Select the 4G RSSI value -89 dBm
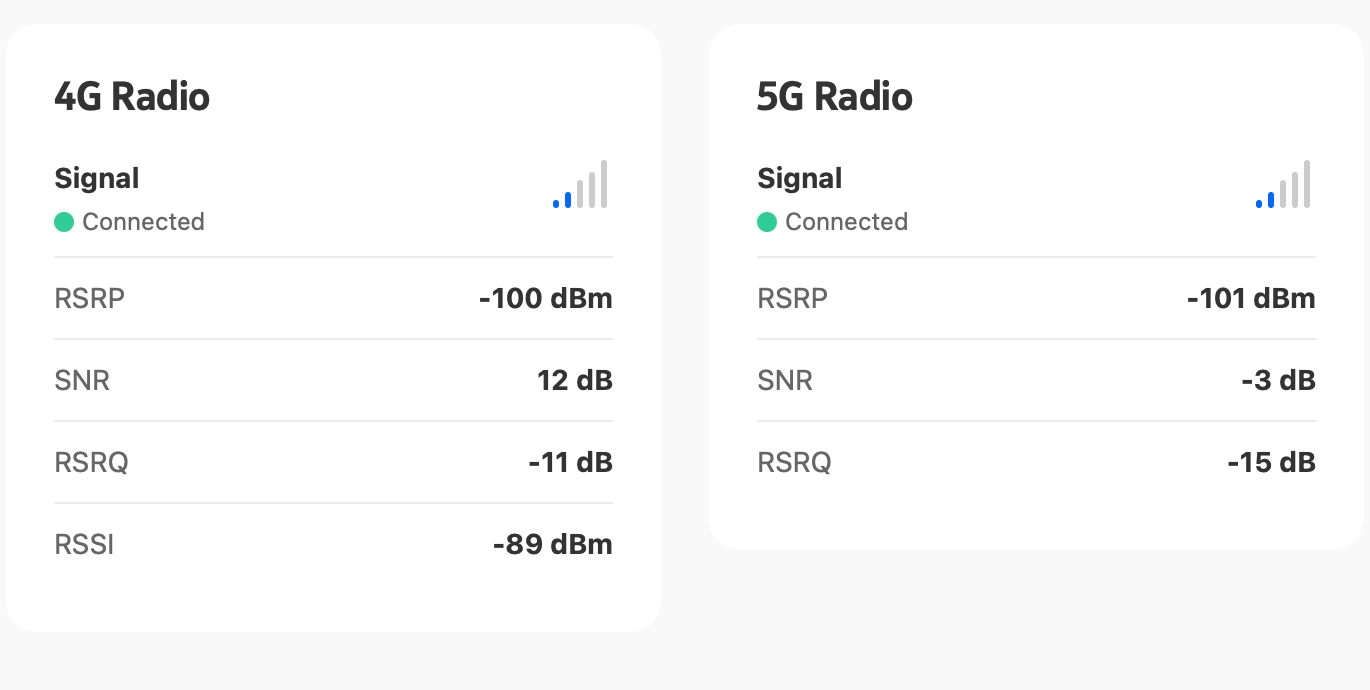The height and width of the screenshot is (690, 1370). (552, 544)
